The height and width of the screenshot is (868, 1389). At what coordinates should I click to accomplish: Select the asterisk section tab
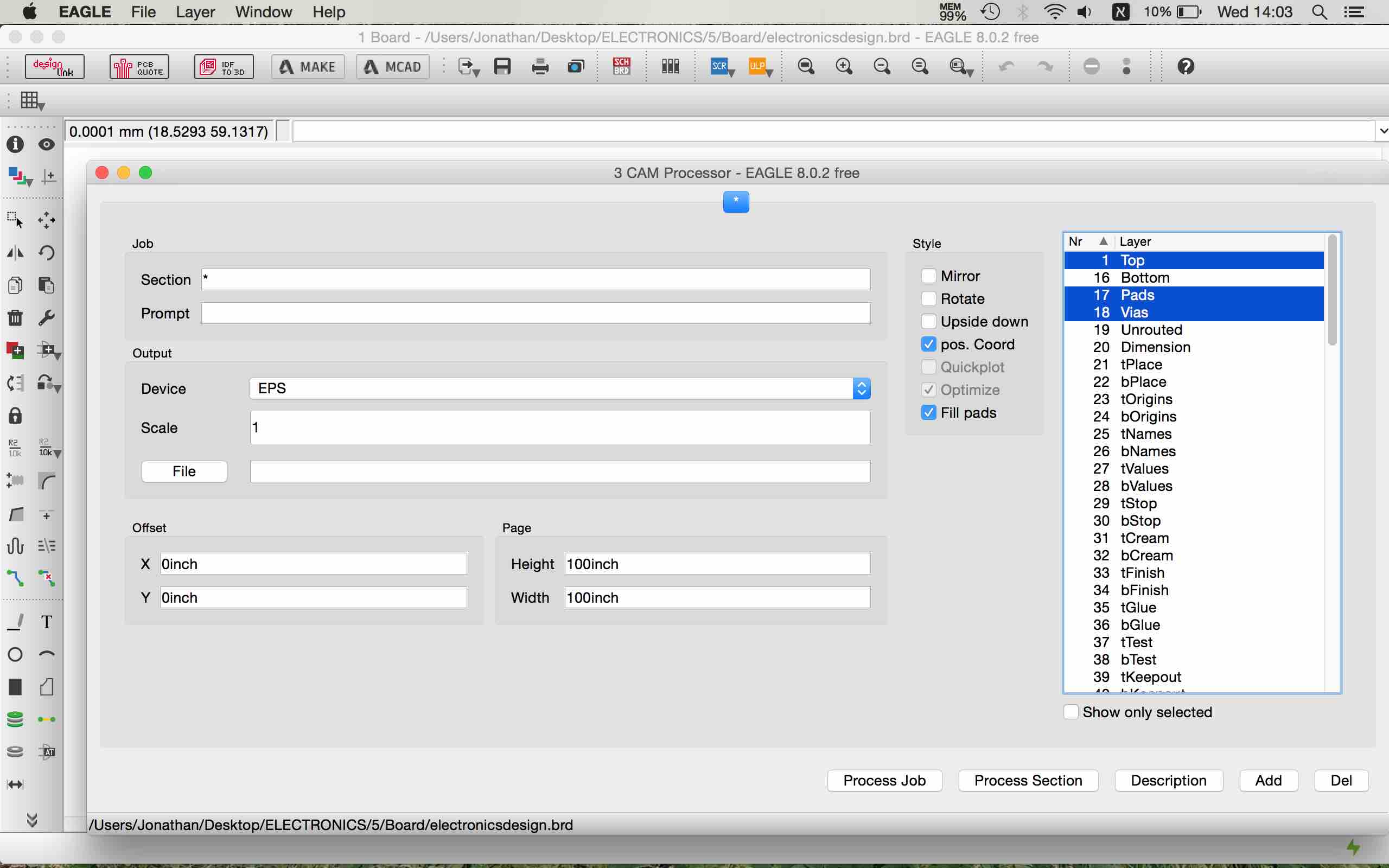point(736,201)
